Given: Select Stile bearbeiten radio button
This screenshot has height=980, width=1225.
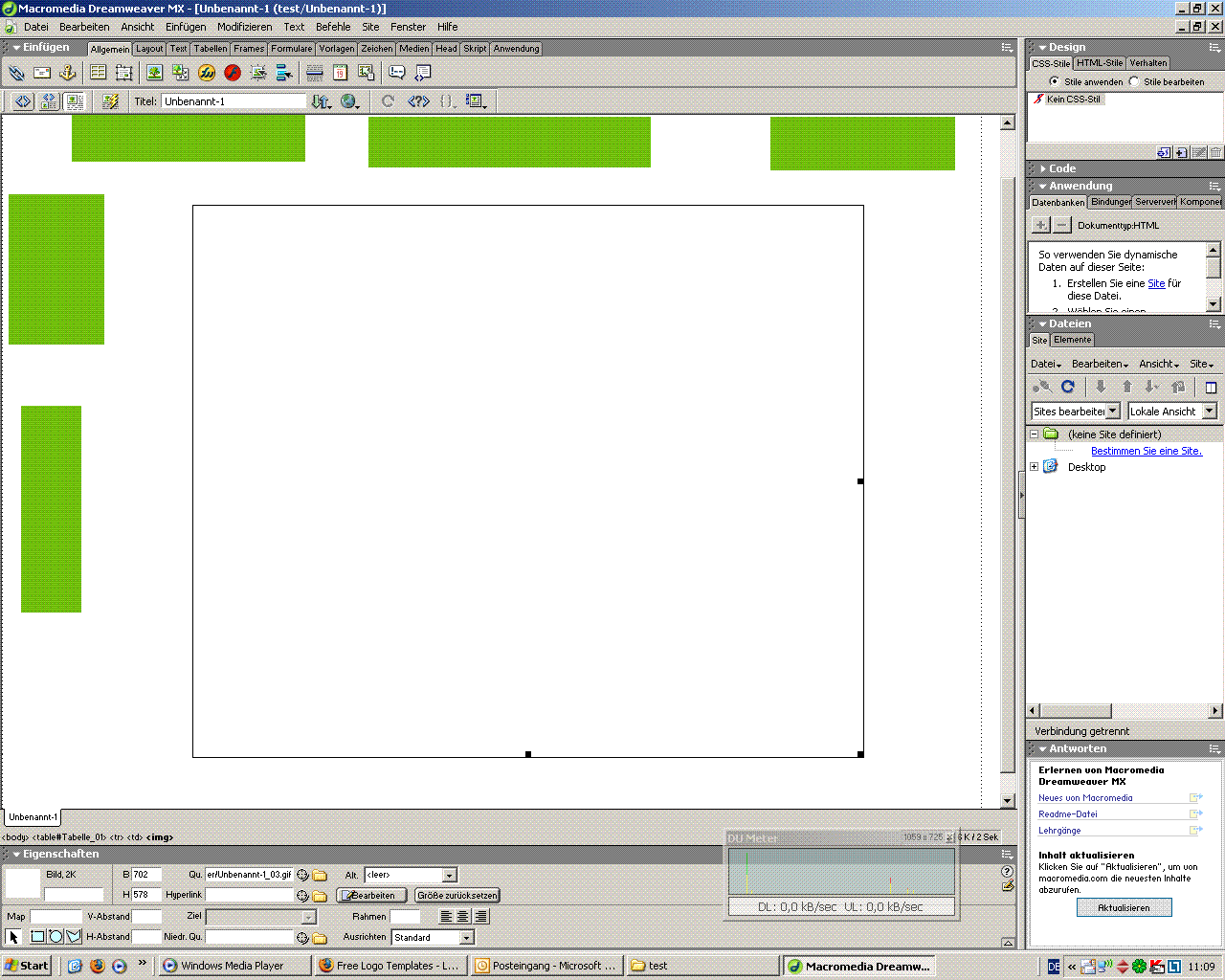Looking at the screenshot, I should click(1134, 81).
